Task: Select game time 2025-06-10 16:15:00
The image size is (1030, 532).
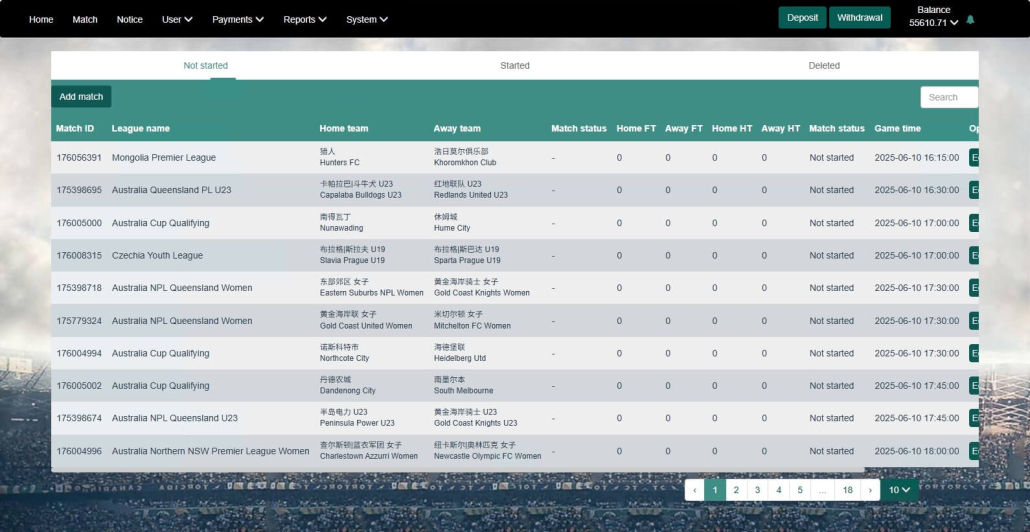Action: point(916,158)
